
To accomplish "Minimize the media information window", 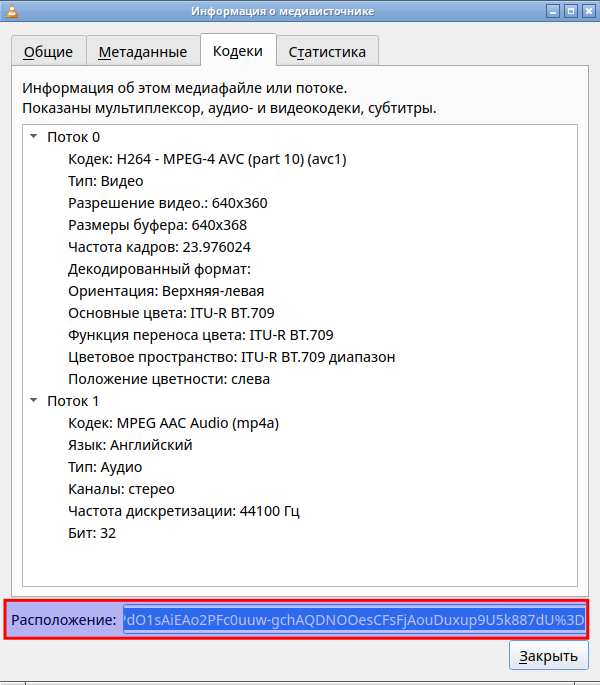I will (548, 12).
